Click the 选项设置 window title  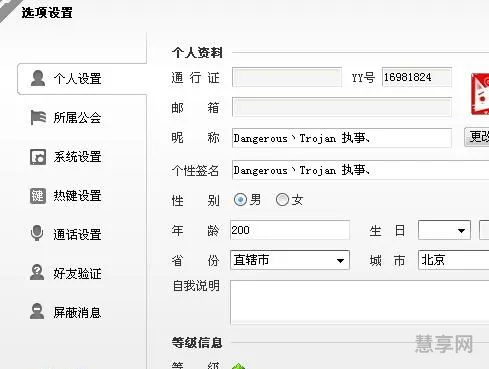click(x=47, y=13)
